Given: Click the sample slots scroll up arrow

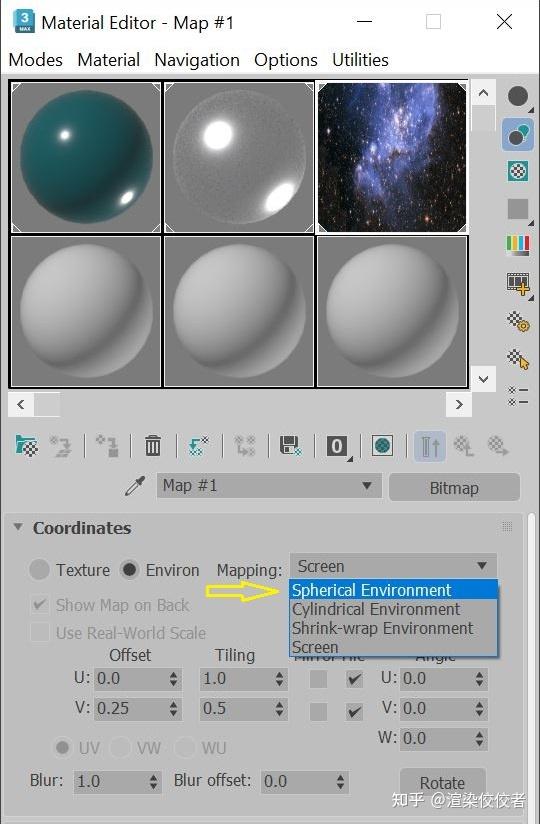Looking at the screenshot, I should pyautogui.click(x=483, y=94).
